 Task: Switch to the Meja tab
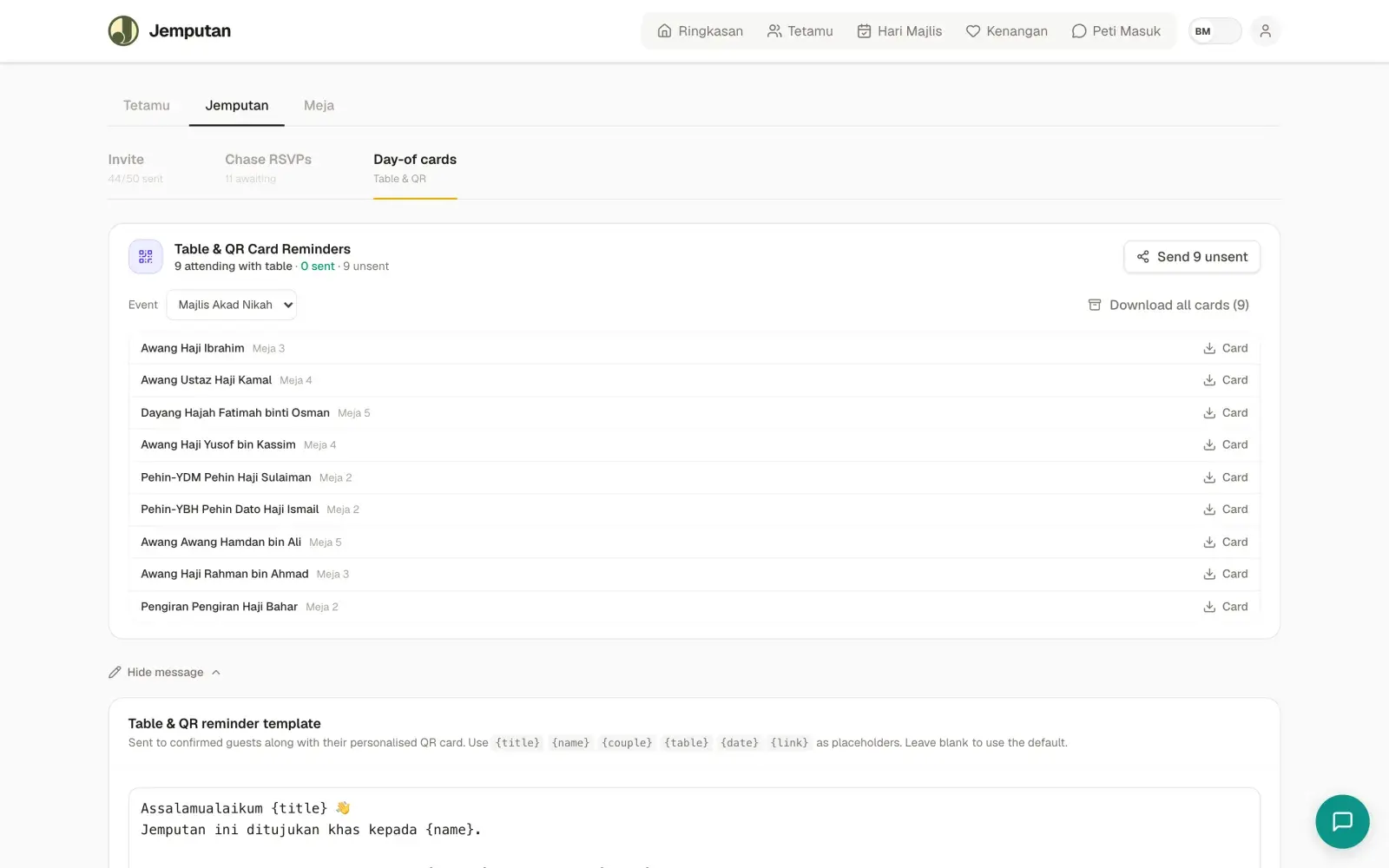click(x=319, y=105)
